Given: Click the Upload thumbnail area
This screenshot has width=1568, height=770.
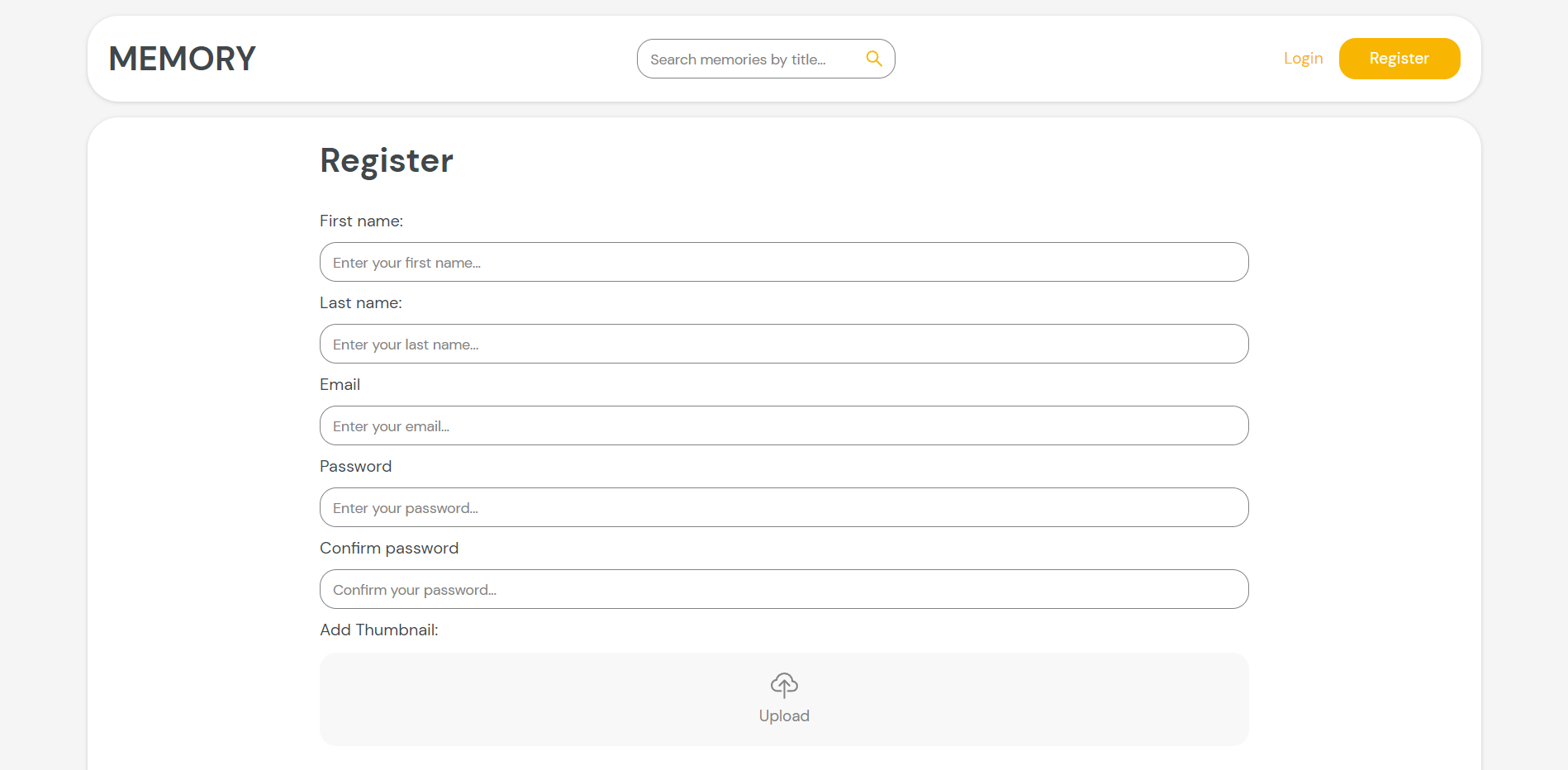Looking at the screenshot, I should click(x=783, y=699).
